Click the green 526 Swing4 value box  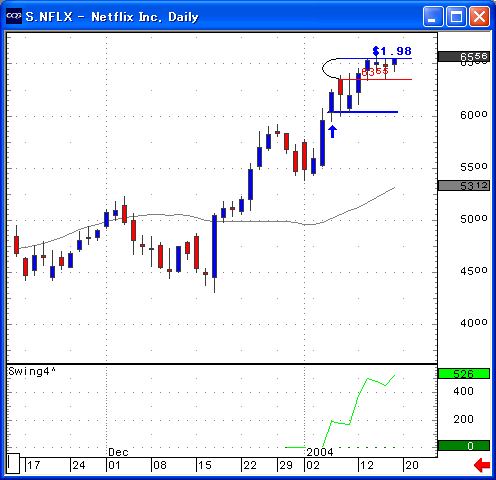click(x=464, y=374)
